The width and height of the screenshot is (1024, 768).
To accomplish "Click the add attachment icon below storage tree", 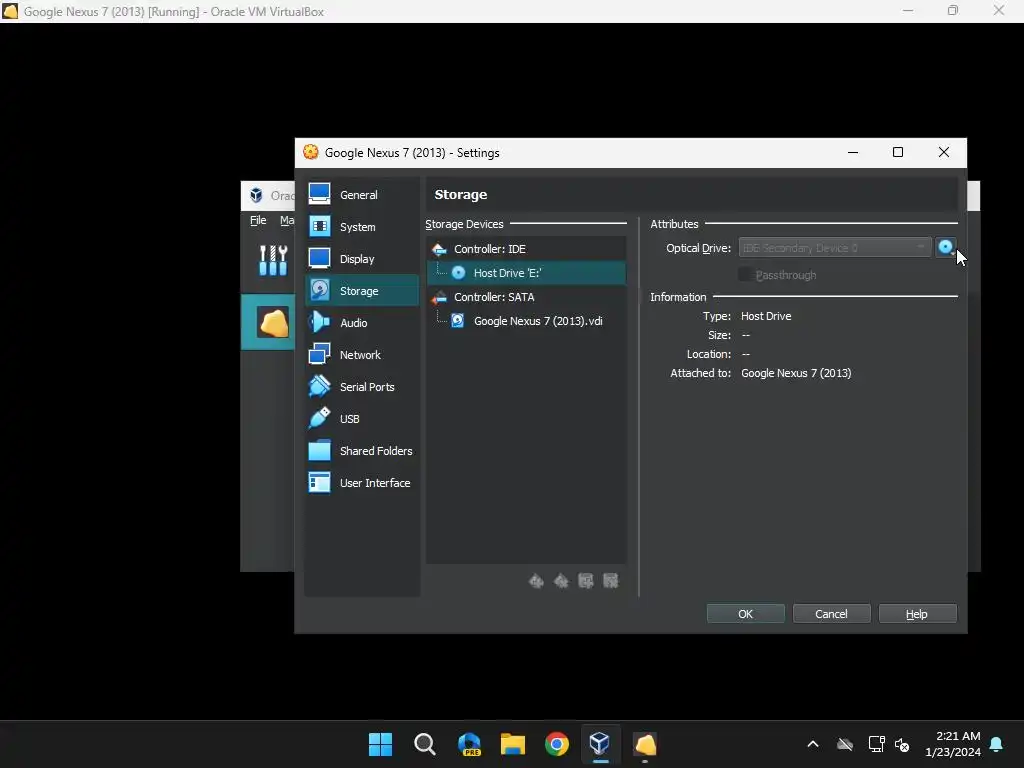I will (586, 581).
